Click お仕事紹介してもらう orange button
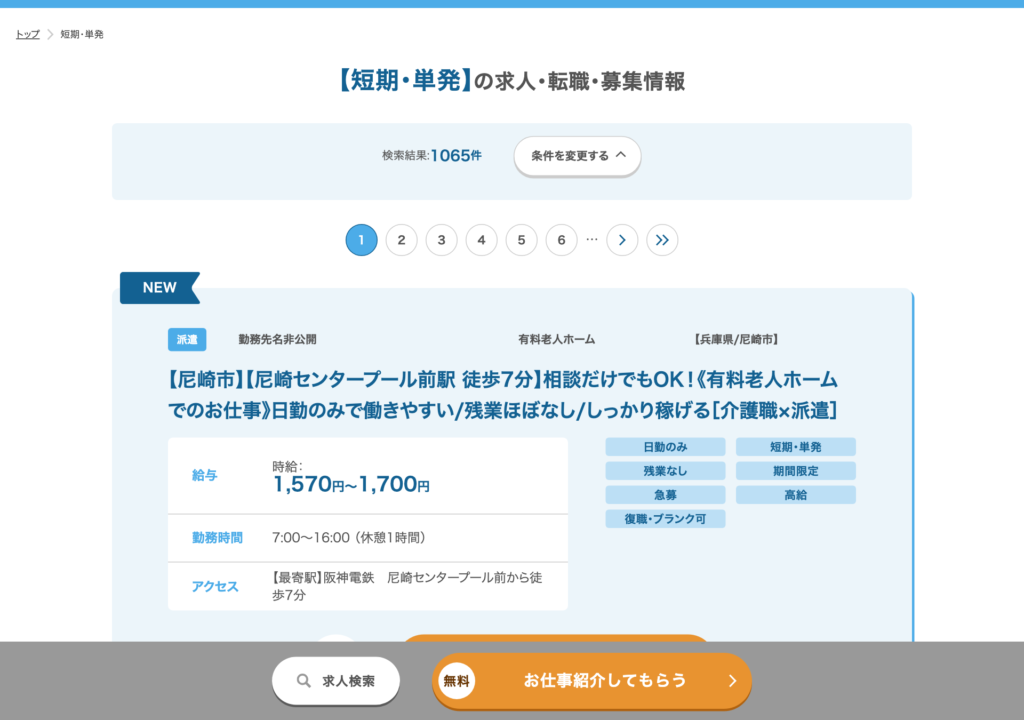 tap(592, 681)
